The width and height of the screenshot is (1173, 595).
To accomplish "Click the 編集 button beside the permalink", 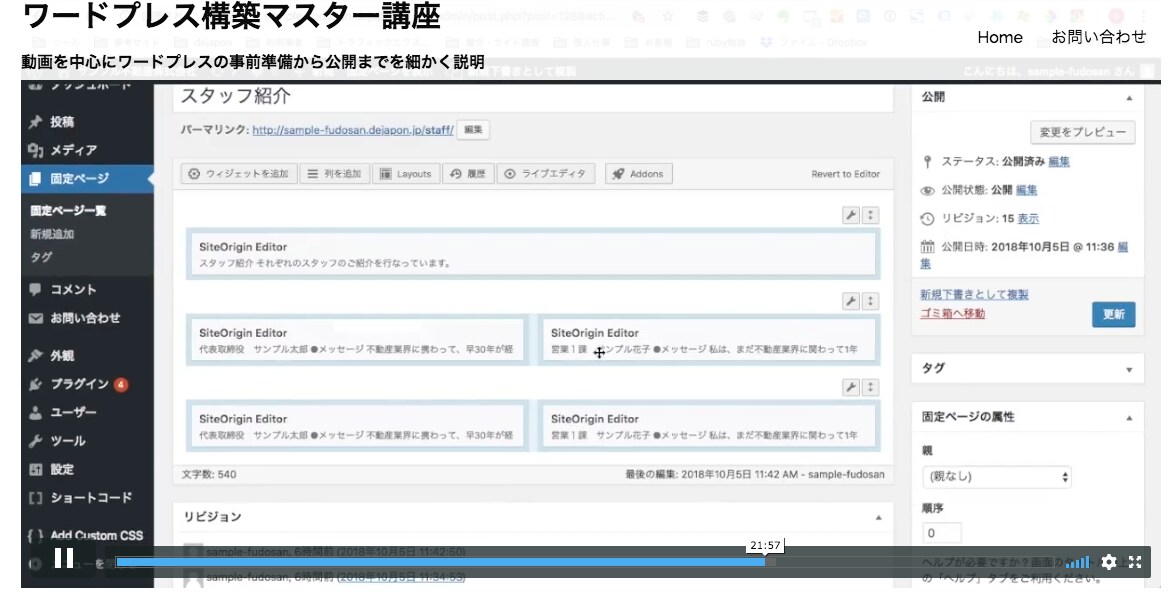I will tap(473, 129).
